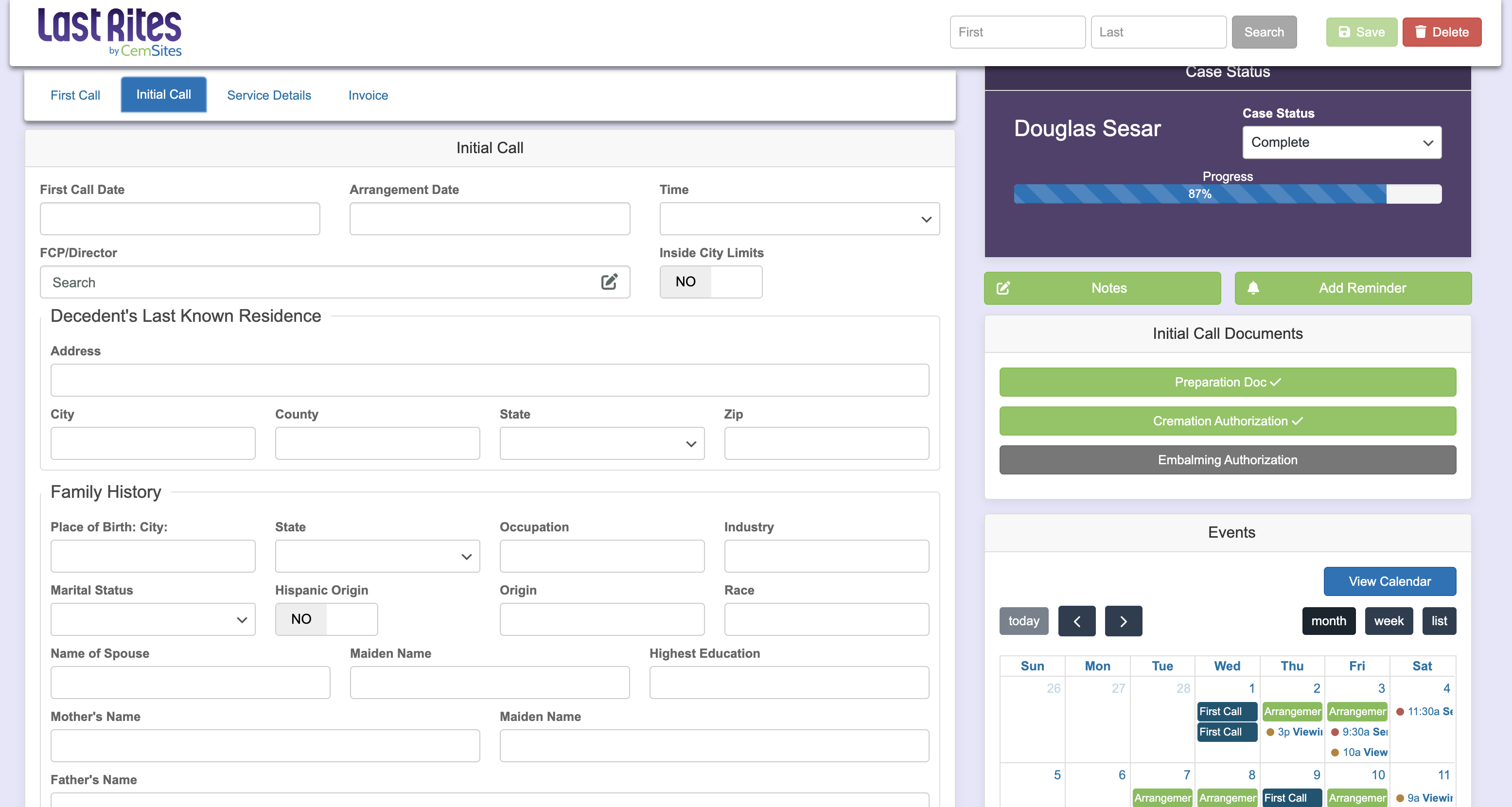Click the checkmark on the Preparation Doc button
1512x807 pixels.
click(1274, 382)
